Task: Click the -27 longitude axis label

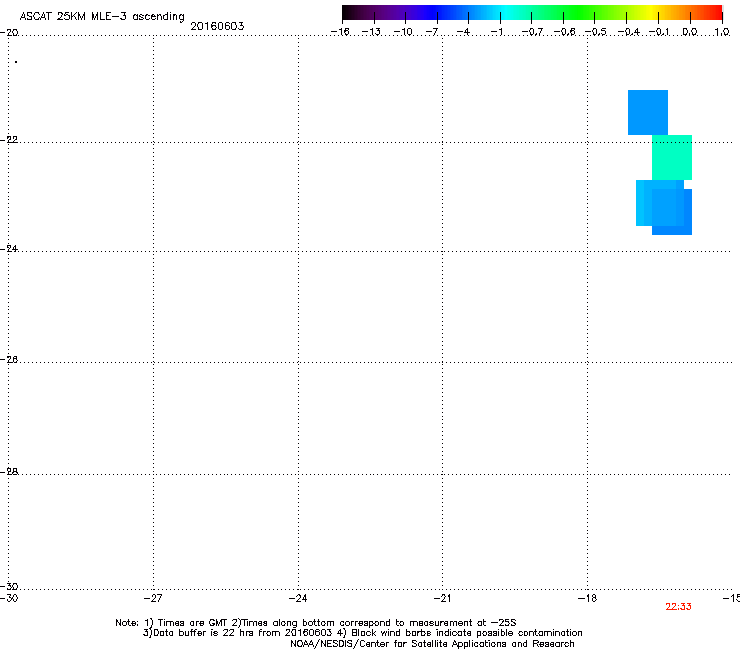Action: [x=153, y=599]
